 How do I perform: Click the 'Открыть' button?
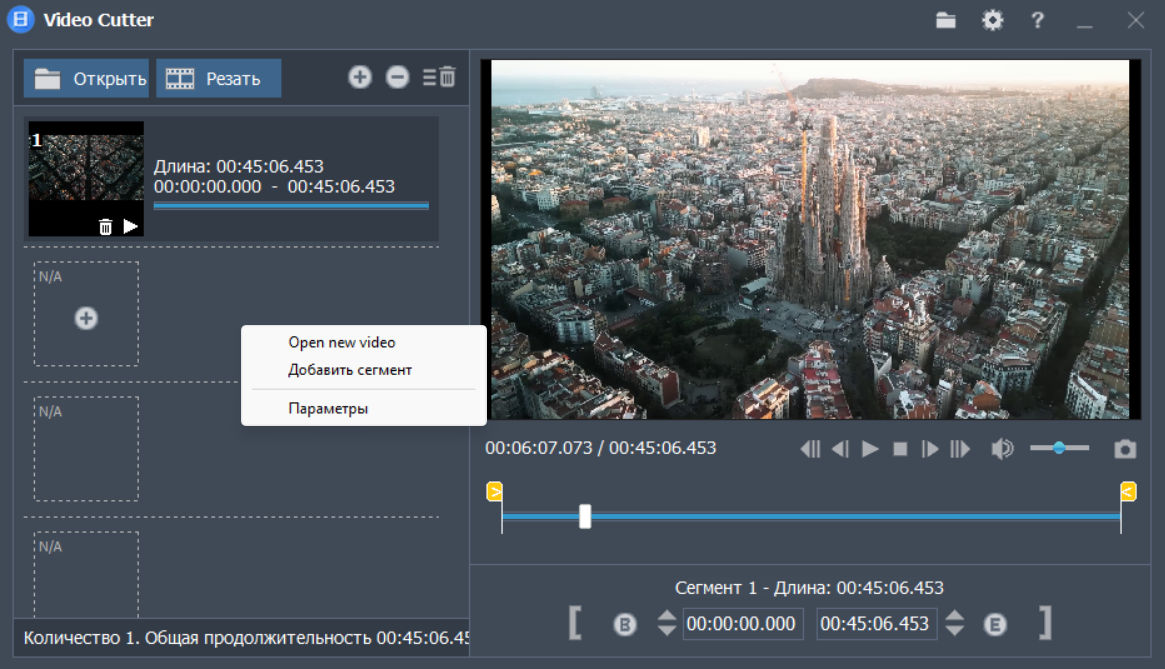[87, 79]
